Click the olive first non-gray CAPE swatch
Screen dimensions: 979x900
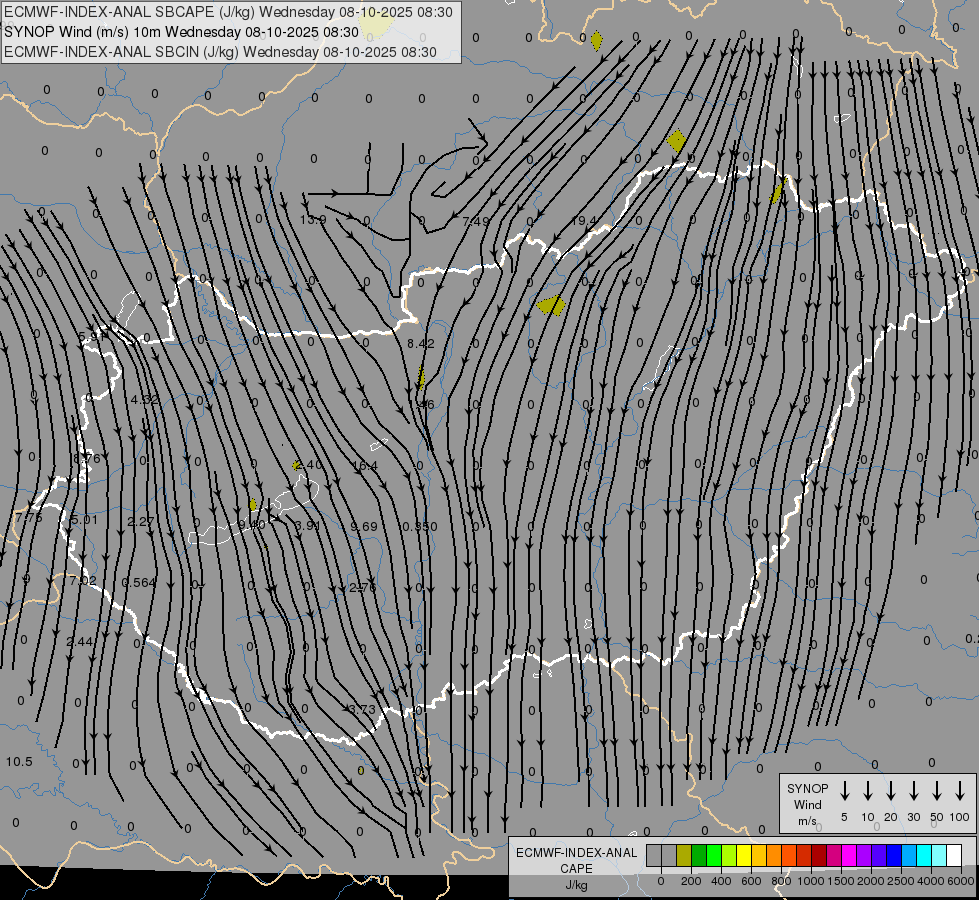point(684,855)
